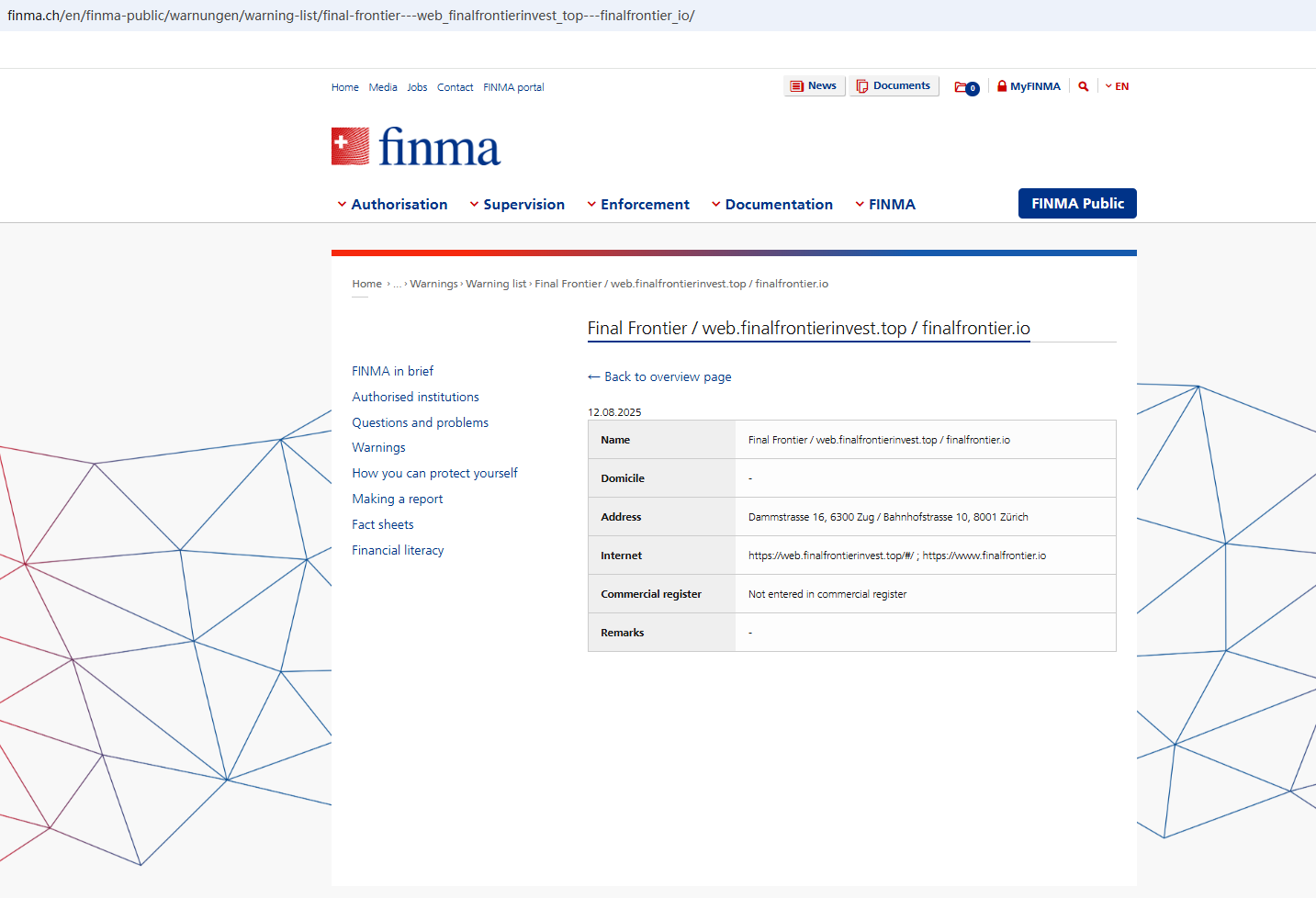Image resolution: width=1316 pixels, height=898 pixels.
Task: Open Questions and problems sidebar item
Action: click(x=420, y=422)
